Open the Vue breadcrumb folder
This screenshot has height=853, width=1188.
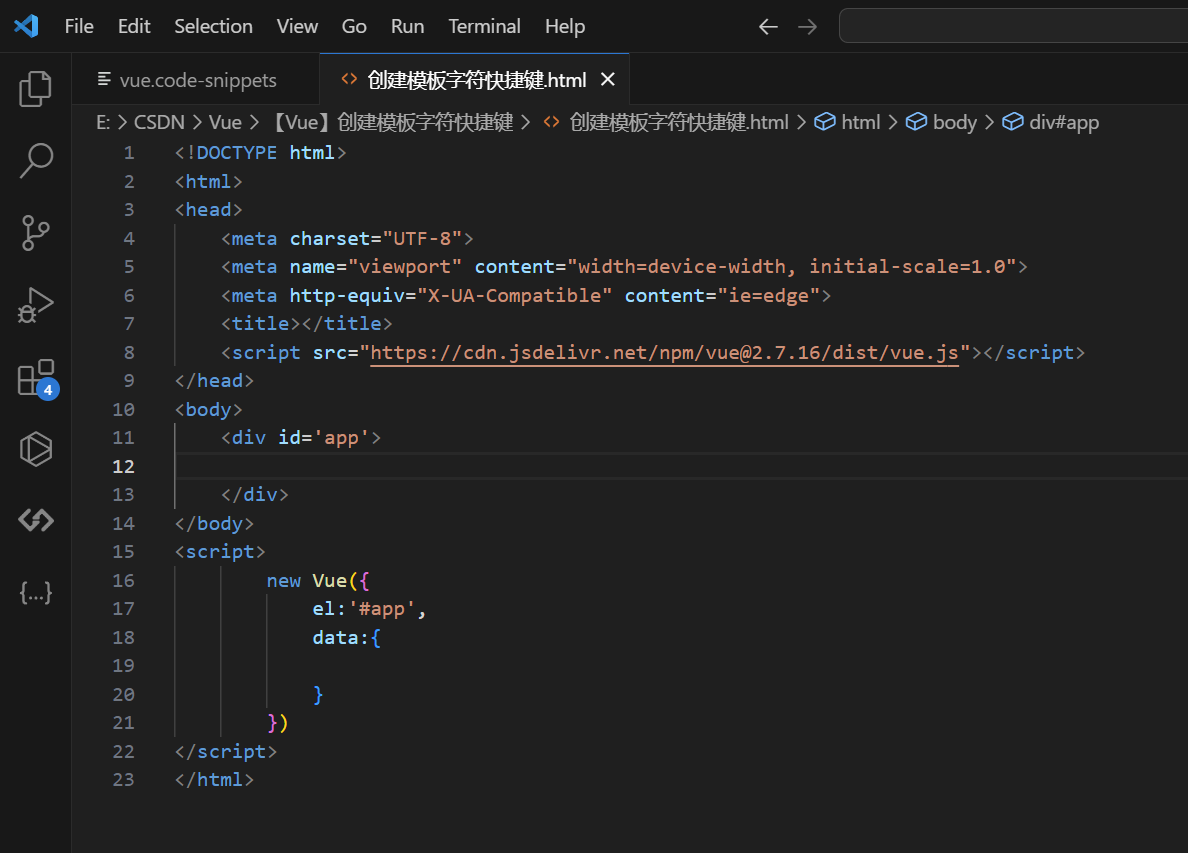point(225,122)
